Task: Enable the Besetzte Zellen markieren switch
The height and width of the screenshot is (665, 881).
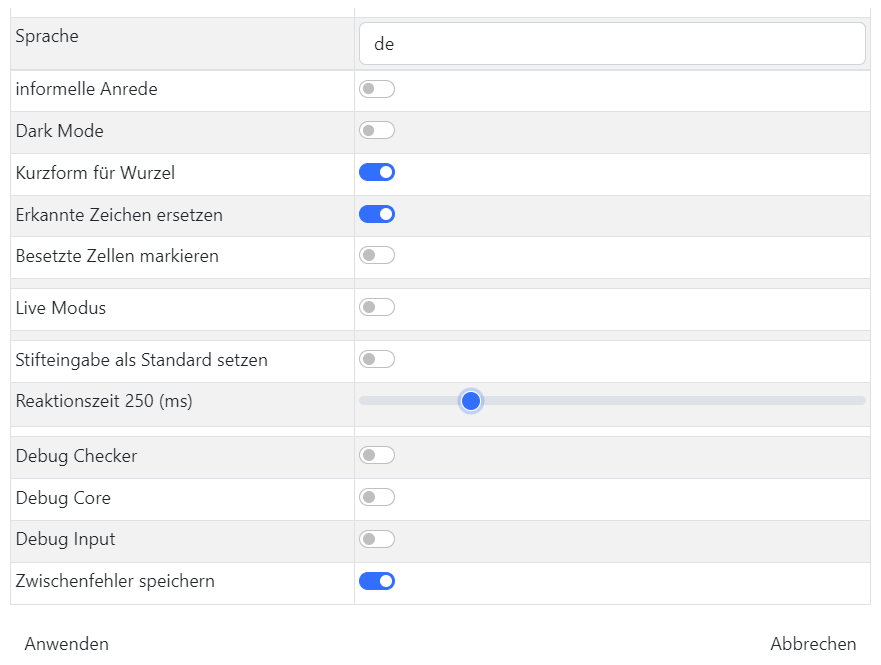Action: pos(377,256)
